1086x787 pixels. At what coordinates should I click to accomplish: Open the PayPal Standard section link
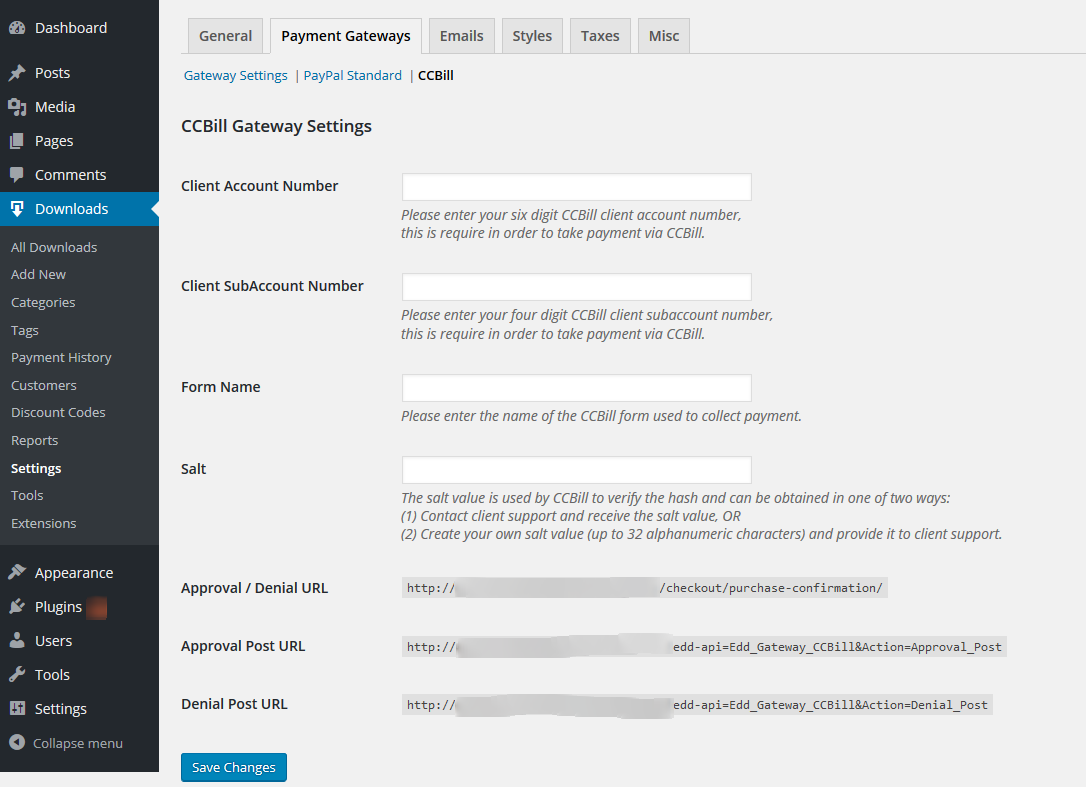click(353, 75)
